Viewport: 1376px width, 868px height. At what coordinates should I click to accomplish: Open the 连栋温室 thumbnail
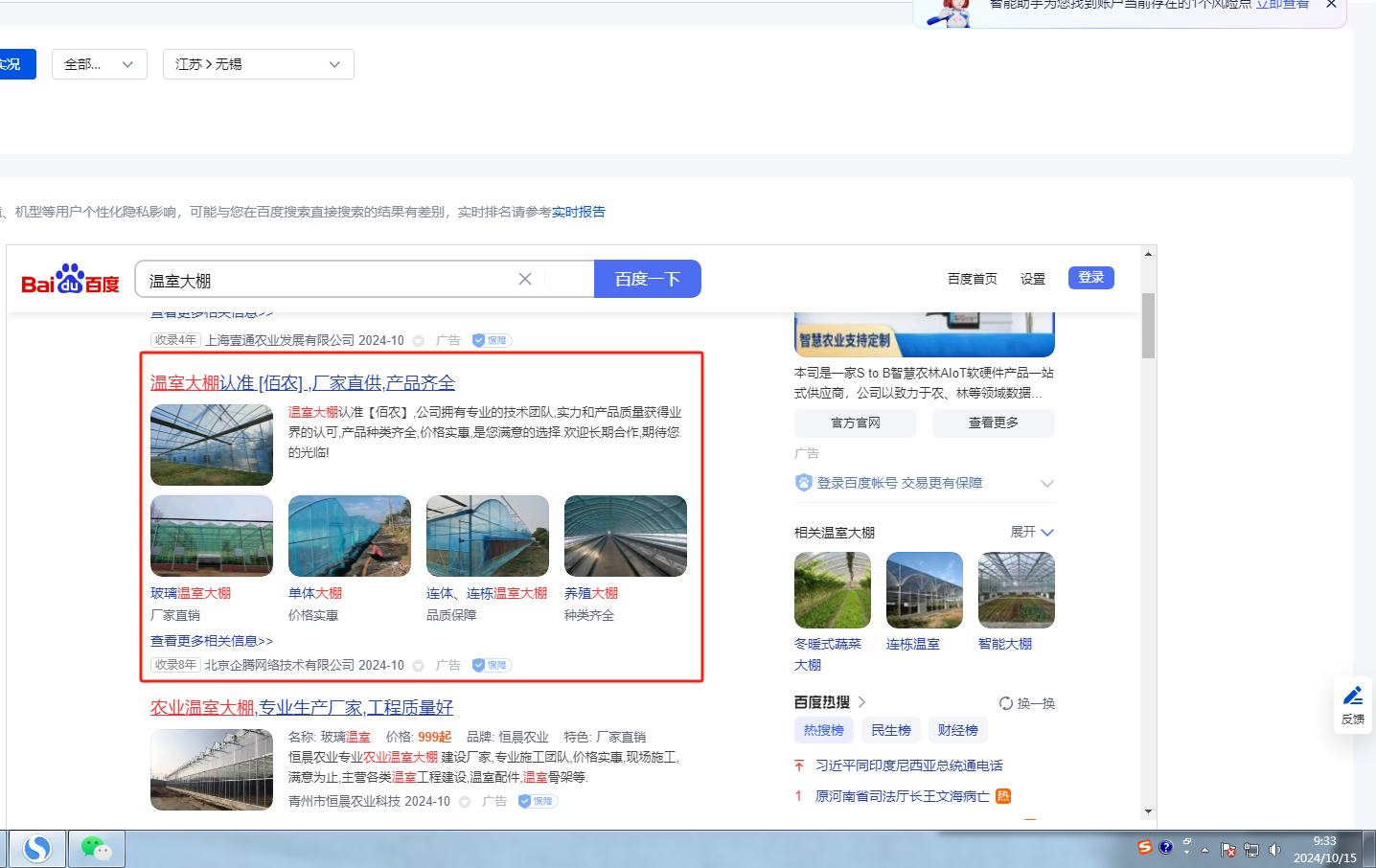[x=925, y=590]
